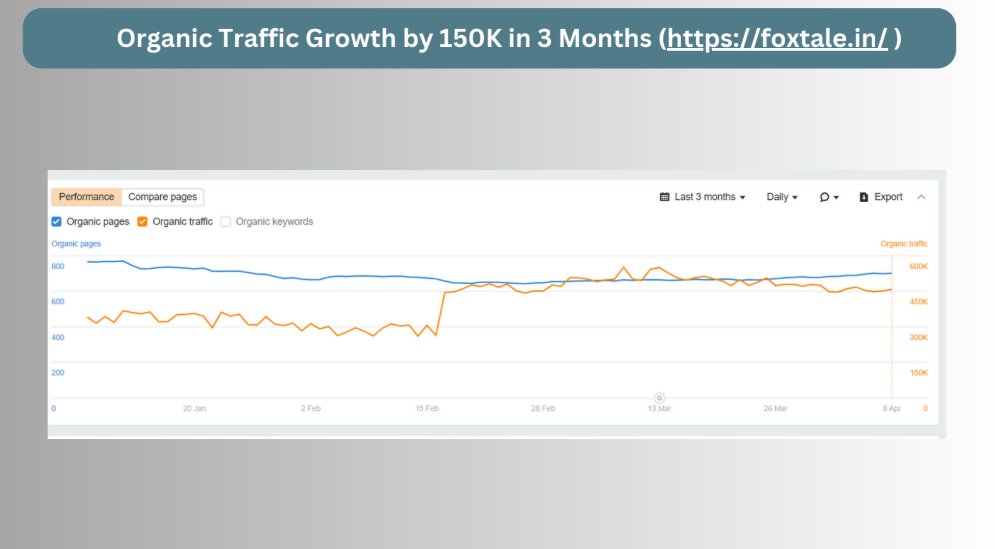Open the https://foxtale.in/ link in the title
995x549 pixels.
pyautogui.click(x=778, y=39)
